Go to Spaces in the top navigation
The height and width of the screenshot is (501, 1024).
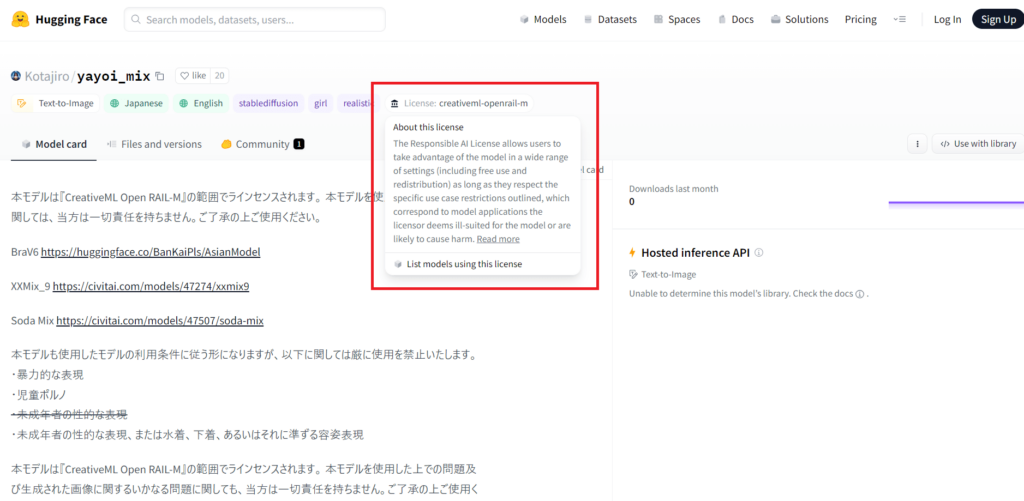pyautogui.click(x=677, y=20)
